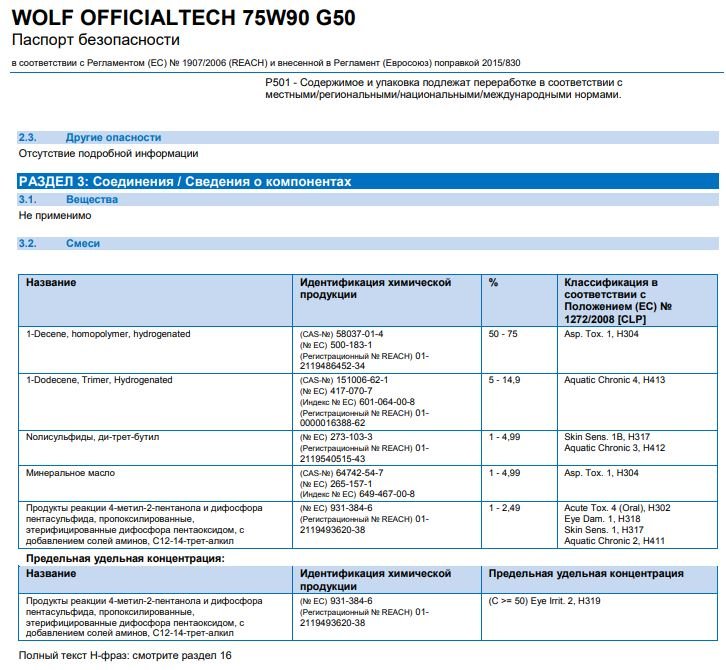Click the classification Acute Tox. 4 (Oral), H302
Image resolution: width=726 pixels, height=670 pixels.
click(617, 508)
